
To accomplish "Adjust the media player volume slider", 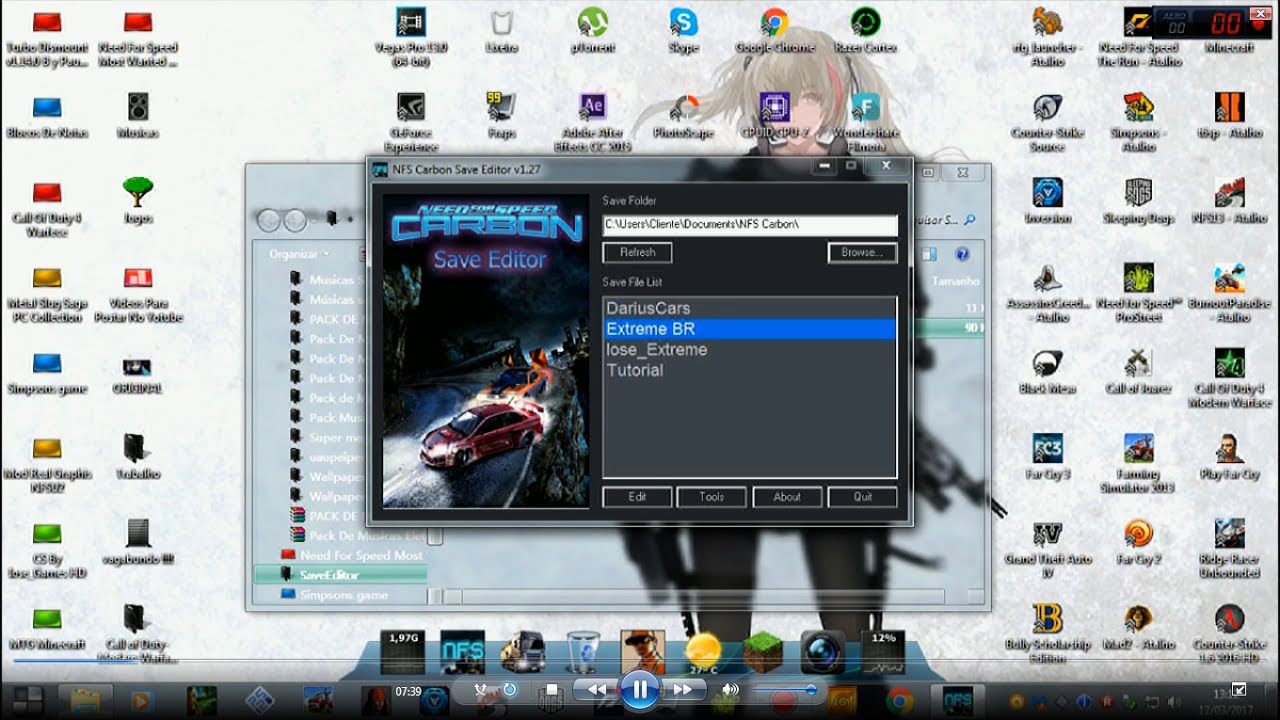I will click(810, 690).
